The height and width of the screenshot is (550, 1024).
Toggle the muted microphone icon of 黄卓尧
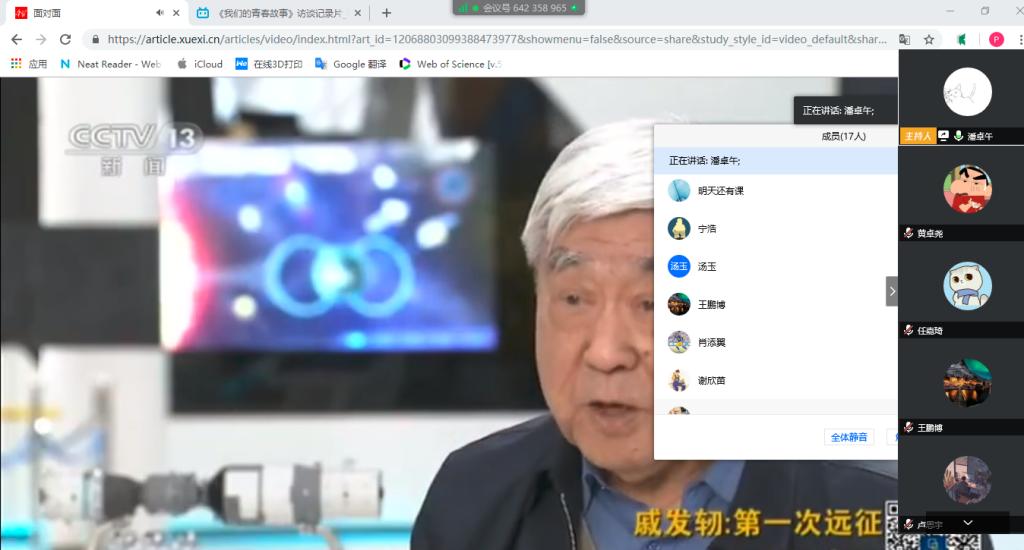[908, 233]
